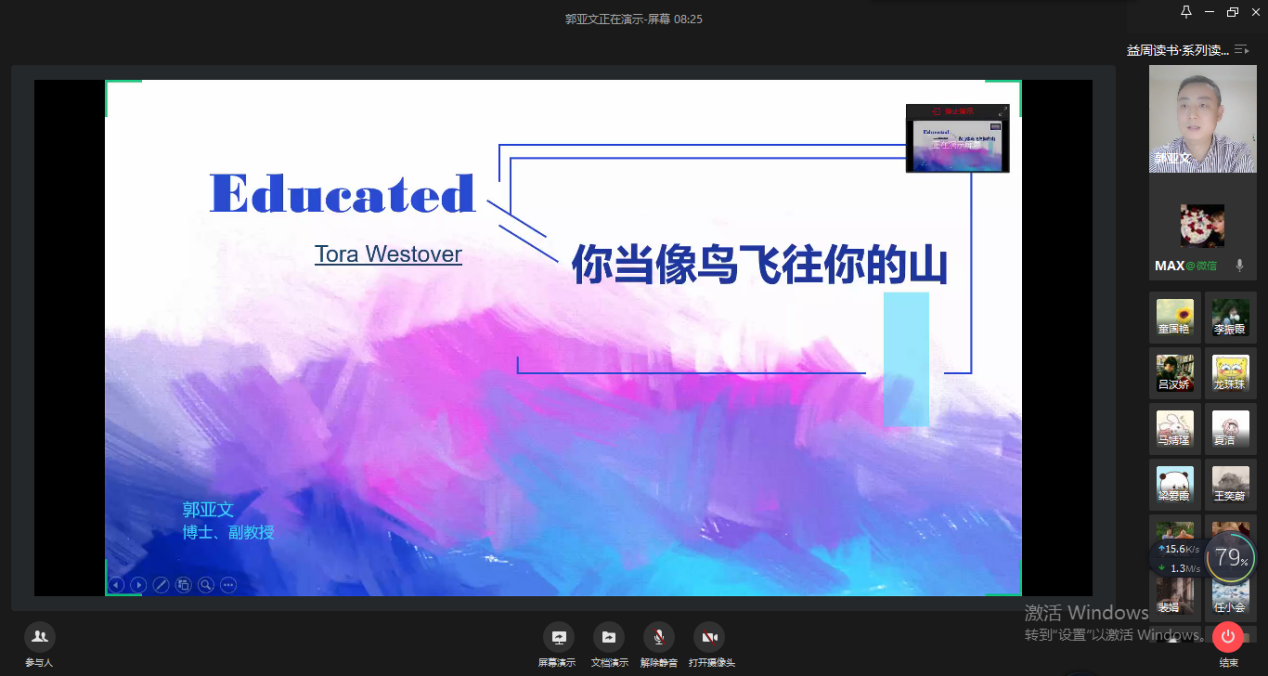This screenshot has height=676, width=1268.
Task: Click the magnifier zoom icon on slide
Action: coord(206,585)
